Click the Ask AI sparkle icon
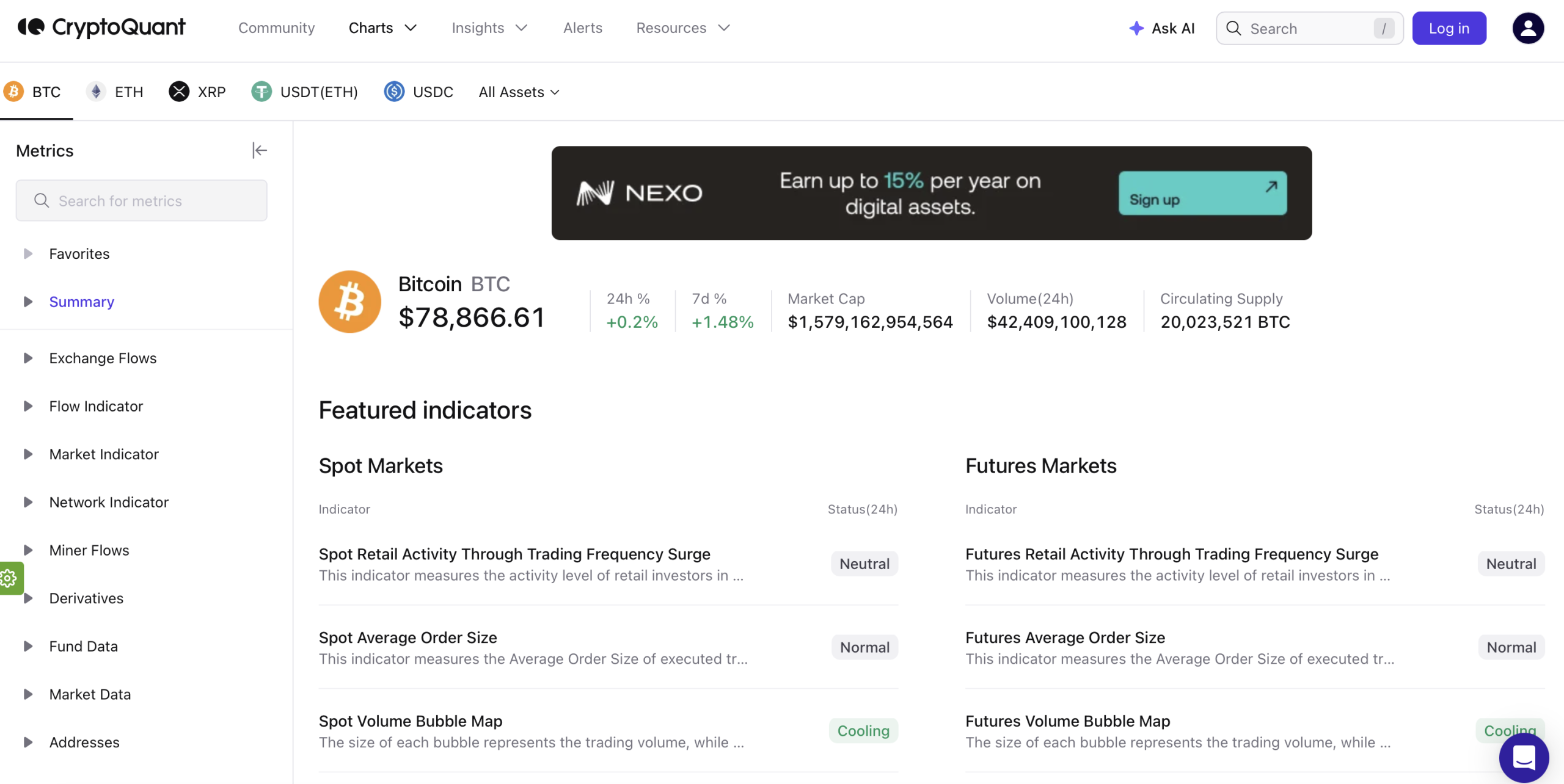Image resolution: width=1564 pixels, height=784 pixels. click(1136, 28)
